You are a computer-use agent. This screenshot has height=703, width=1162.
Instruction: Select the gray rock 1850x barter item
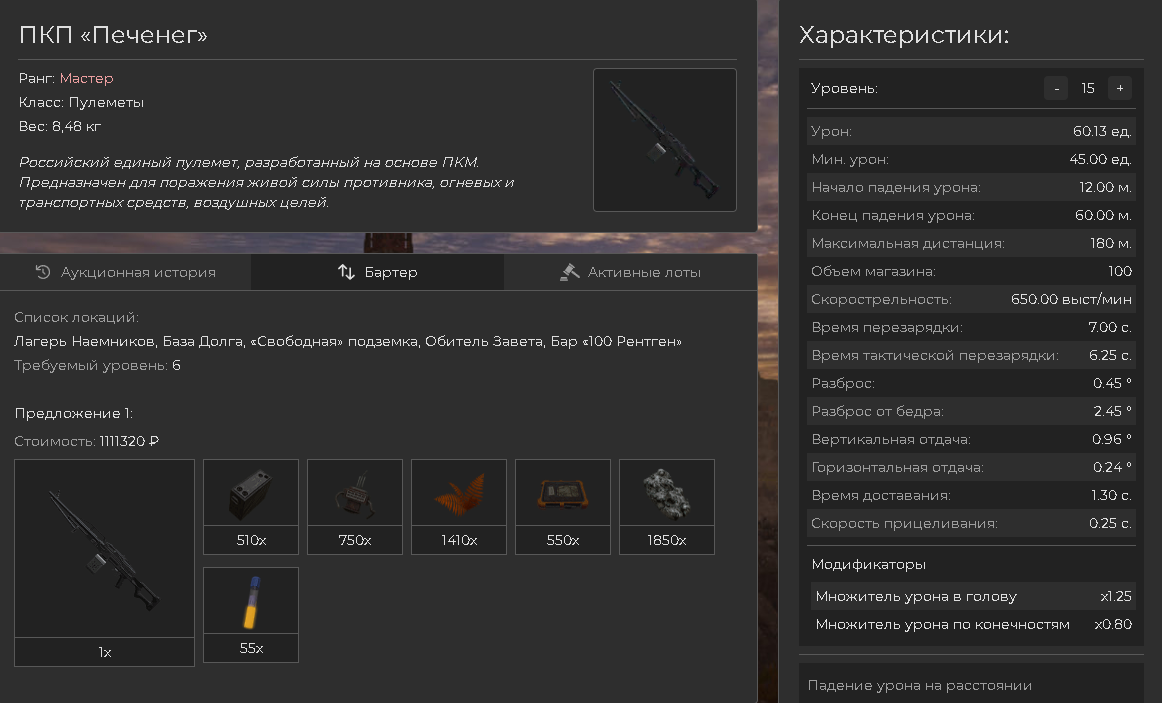tap(666, 507)
